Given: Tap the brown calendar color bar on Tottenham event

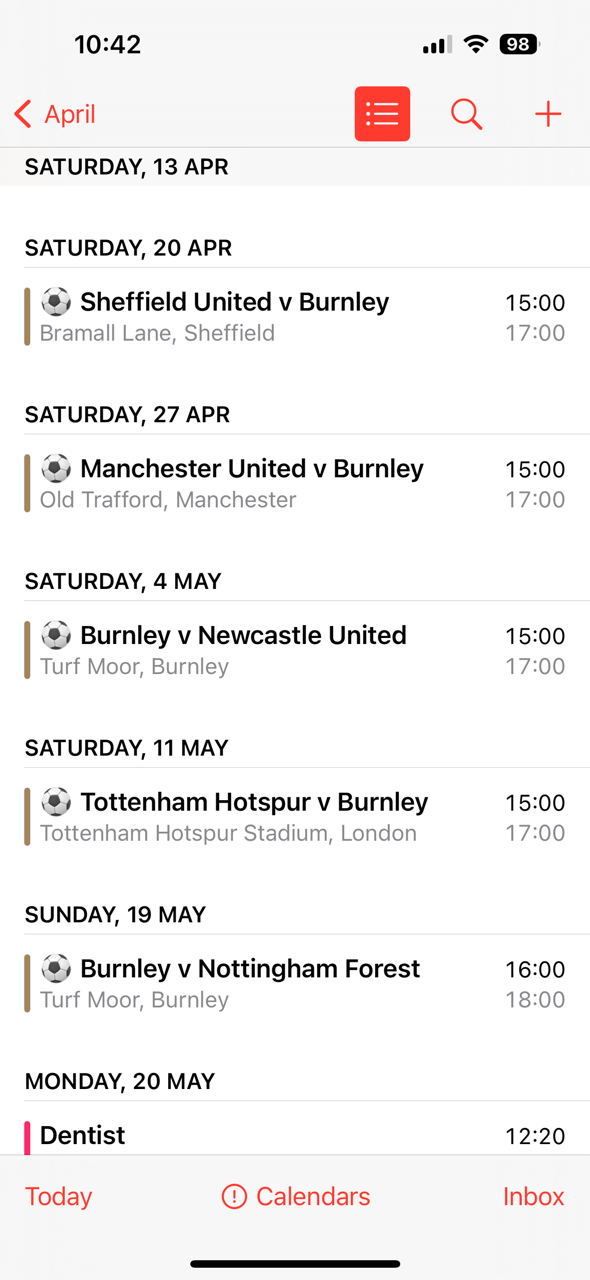Looking at the screenshot, I should (27, 817).
